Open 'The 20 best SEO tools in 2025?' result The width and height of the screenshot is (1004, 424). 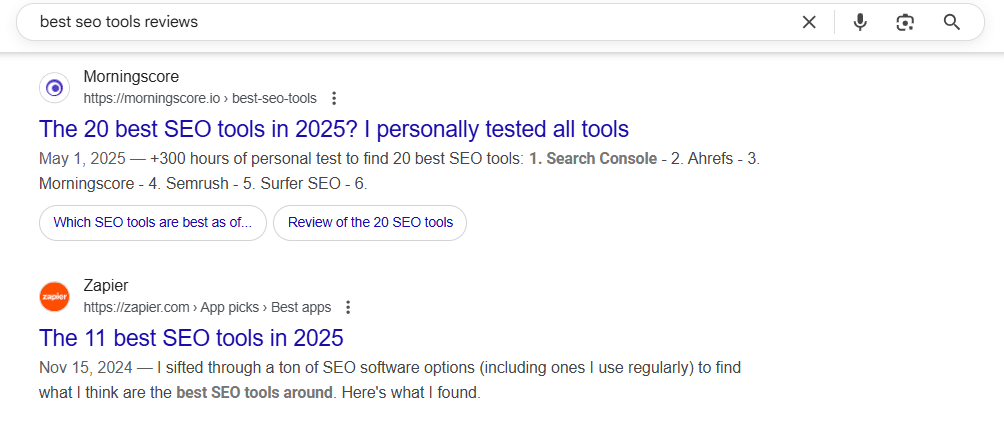pyautogui.click(x=334, y=129)
